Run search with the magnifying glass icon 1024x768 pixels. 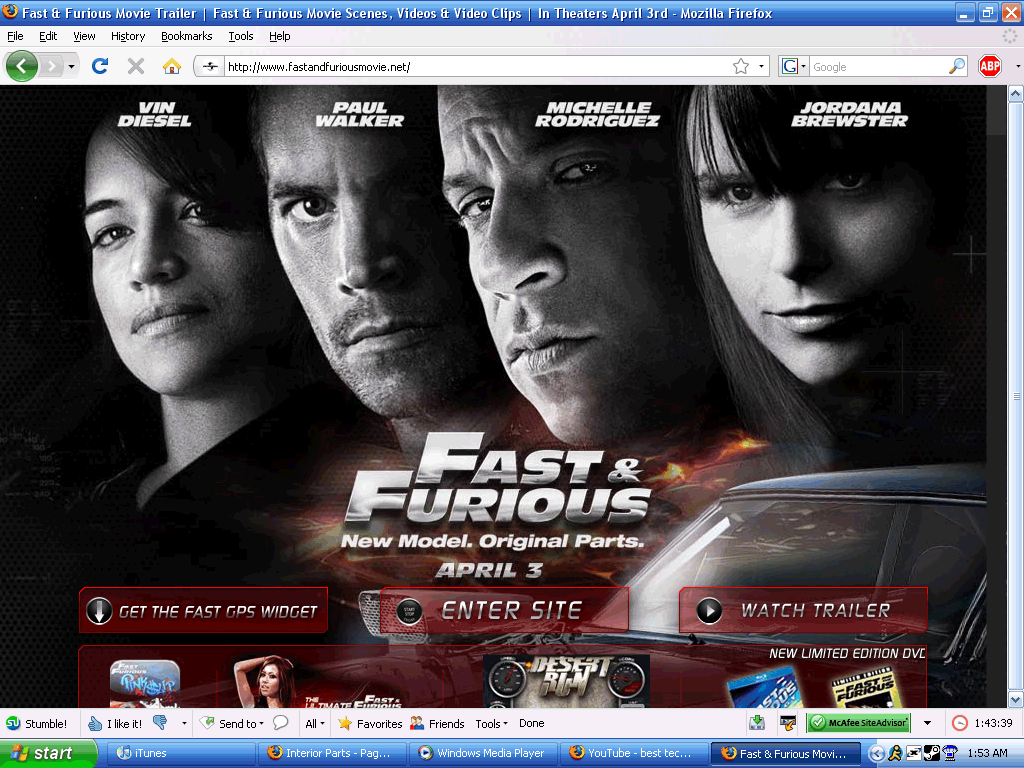pos(957,66)
